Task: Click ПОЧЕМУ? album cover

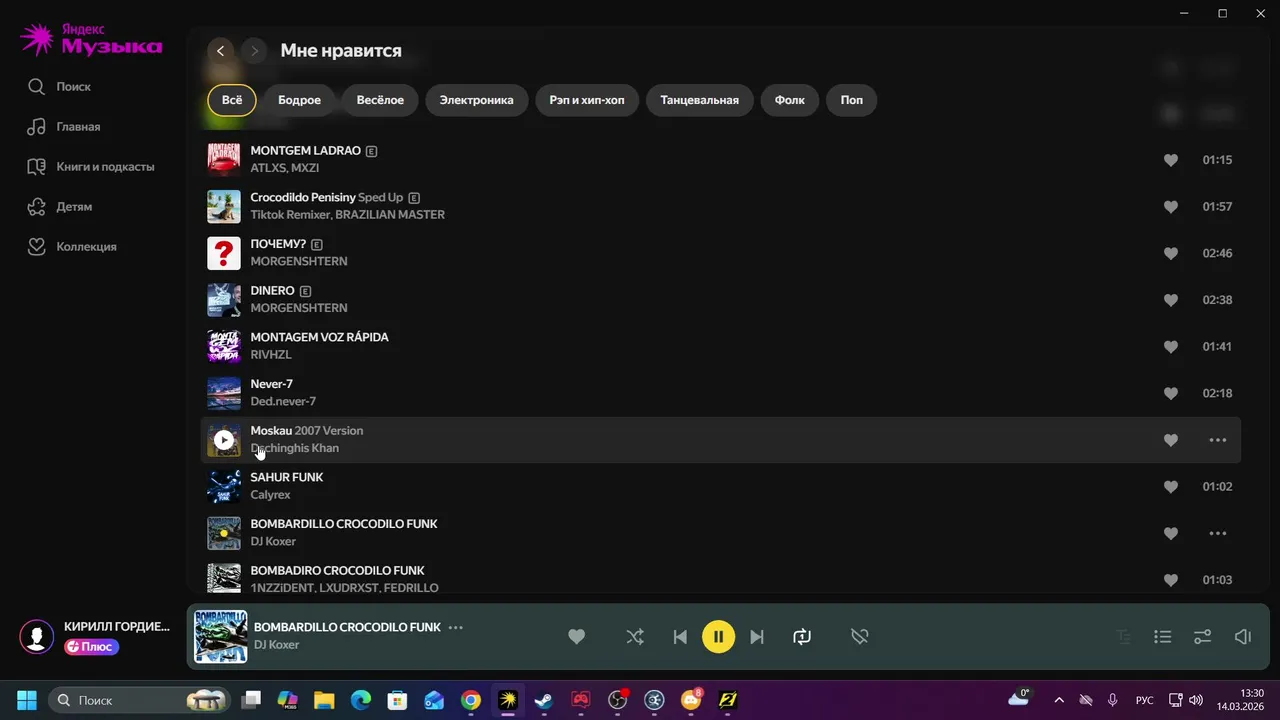Action: [x=224, y=253]
